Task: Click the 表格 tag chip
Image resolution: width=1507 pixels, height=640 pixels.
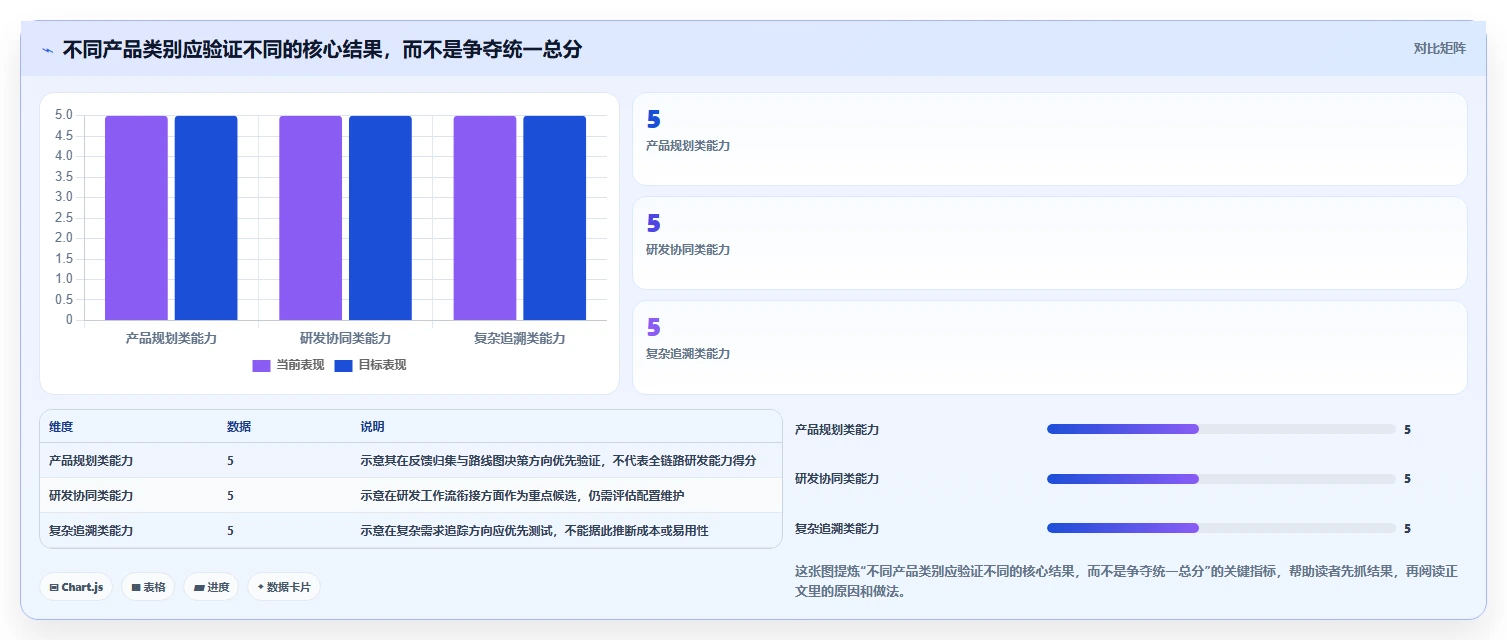Action: (148, 587)
